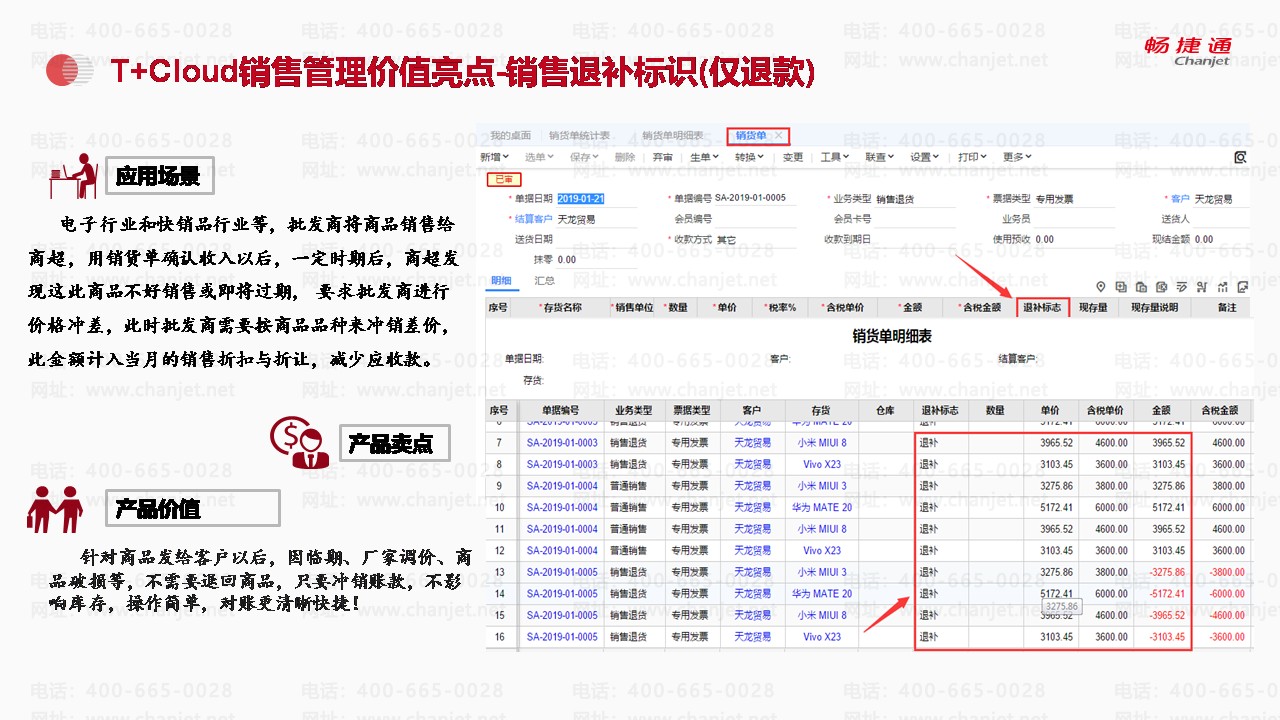Select the 退补 cell in row 13
The image size is (1280, 720).
[x=941, y=573]
